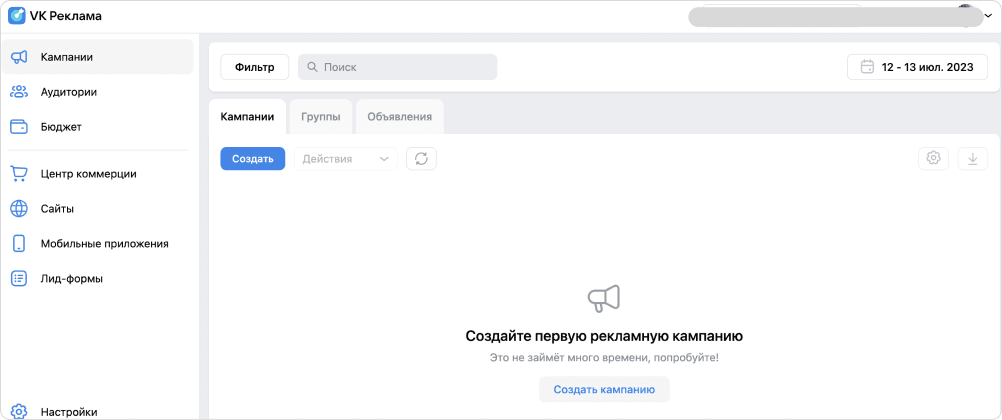The height and width of the screenshot is (420, 1002).
Task: Open Настройки gear icon in sidebar
Action: 19,411
